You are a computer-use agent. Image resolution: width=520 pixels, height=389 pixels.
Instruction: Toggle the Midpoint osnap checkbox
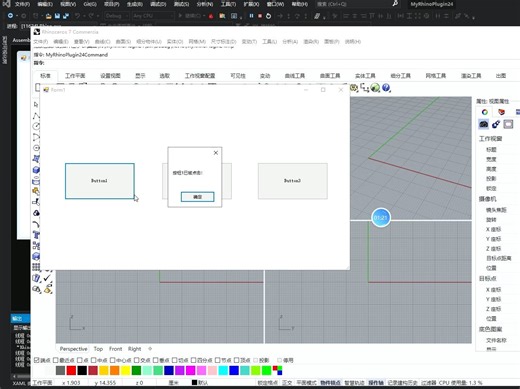(x=94, y=360)
